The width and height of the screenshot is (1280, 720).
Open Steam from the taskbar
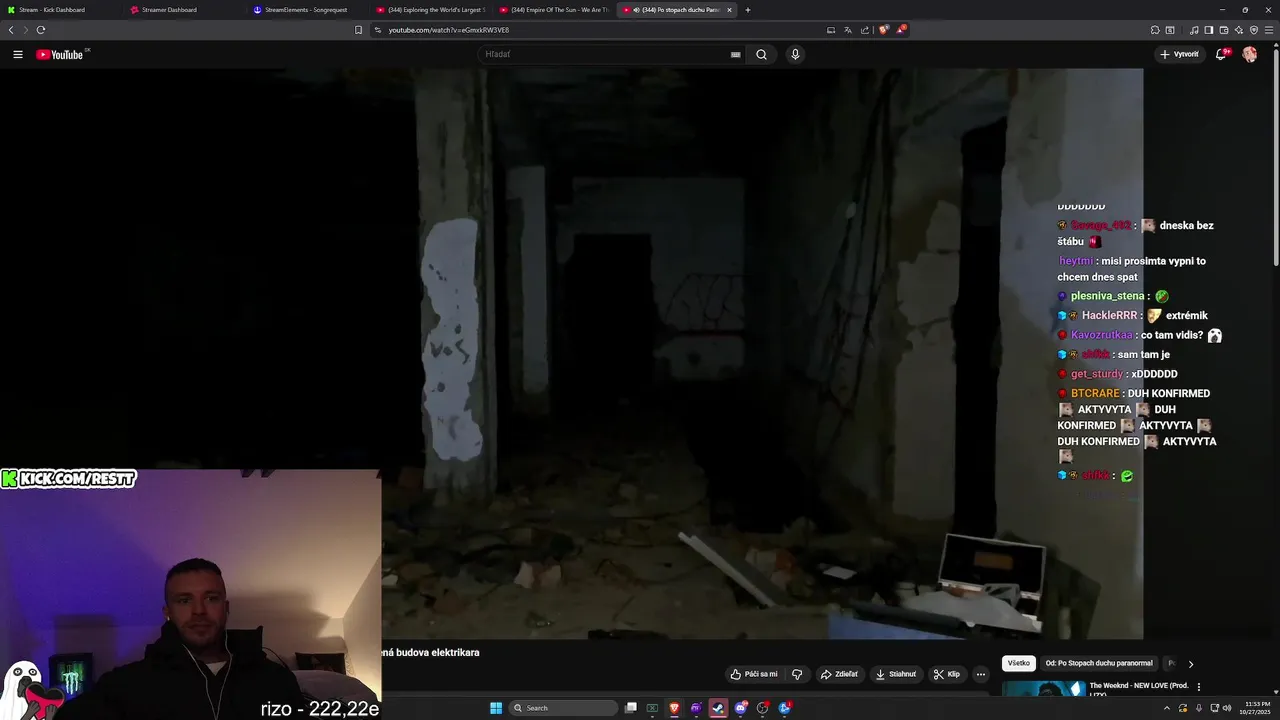(718, 708)
